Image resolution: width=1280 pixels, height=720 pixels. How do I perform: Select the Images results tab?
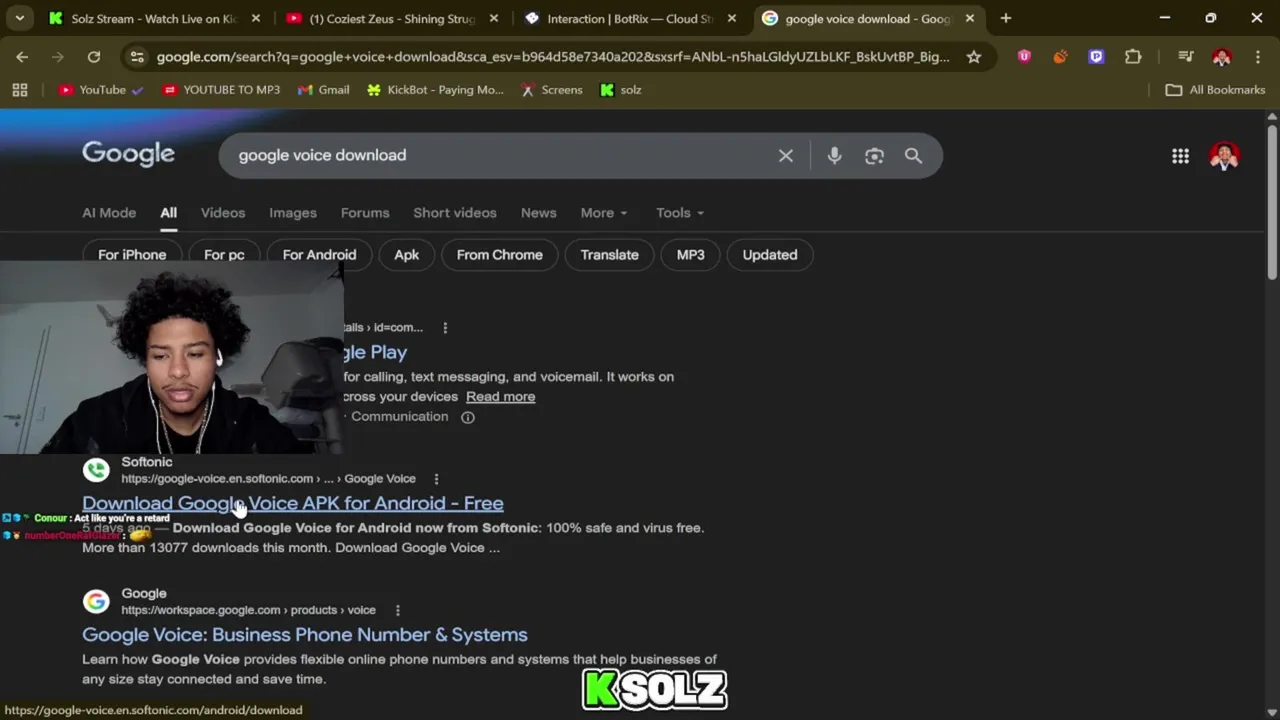(x=293, y=213)
